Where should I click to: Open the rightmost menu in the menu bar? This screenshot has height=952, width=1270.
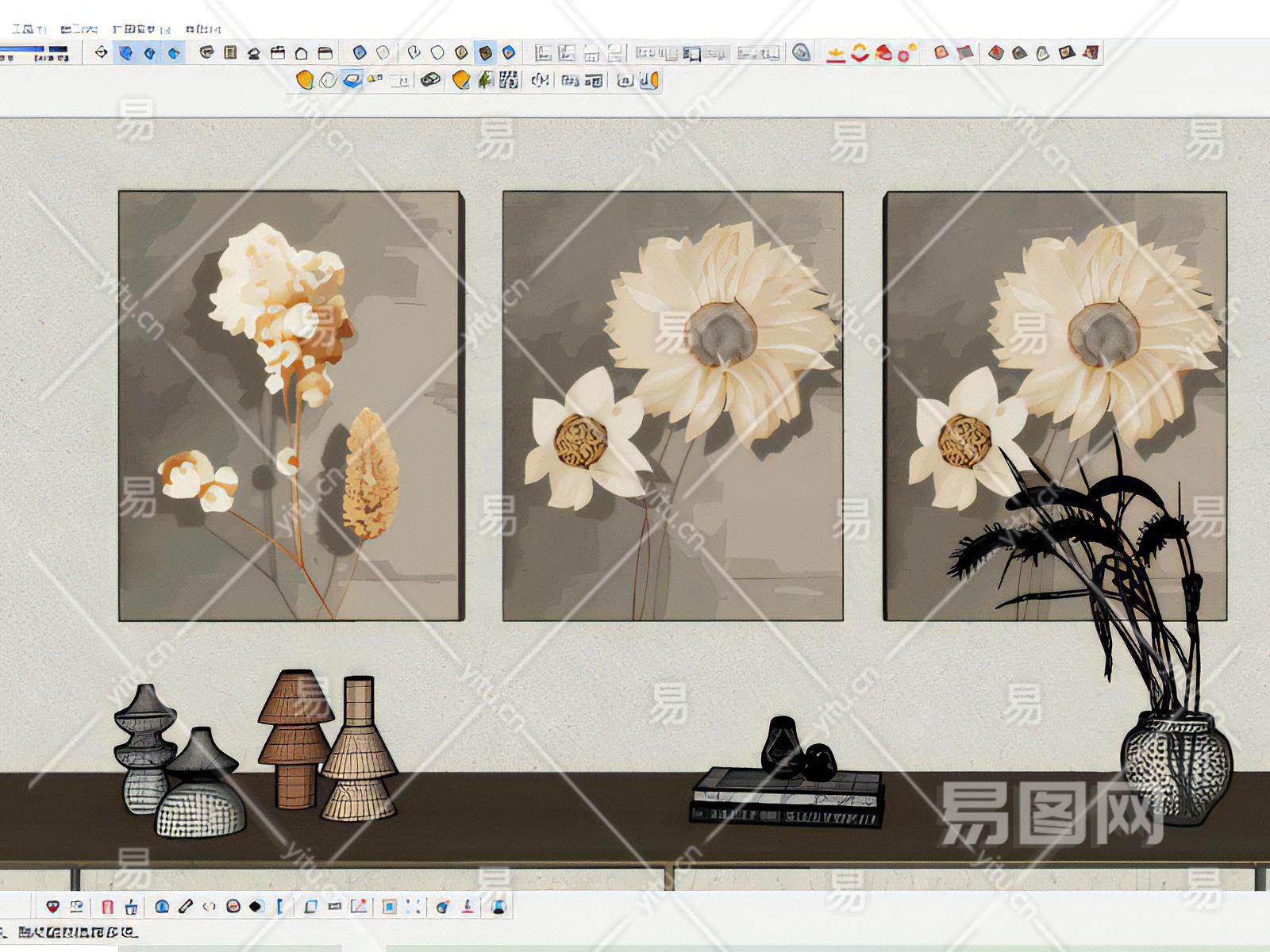click(x=203, y=29)
